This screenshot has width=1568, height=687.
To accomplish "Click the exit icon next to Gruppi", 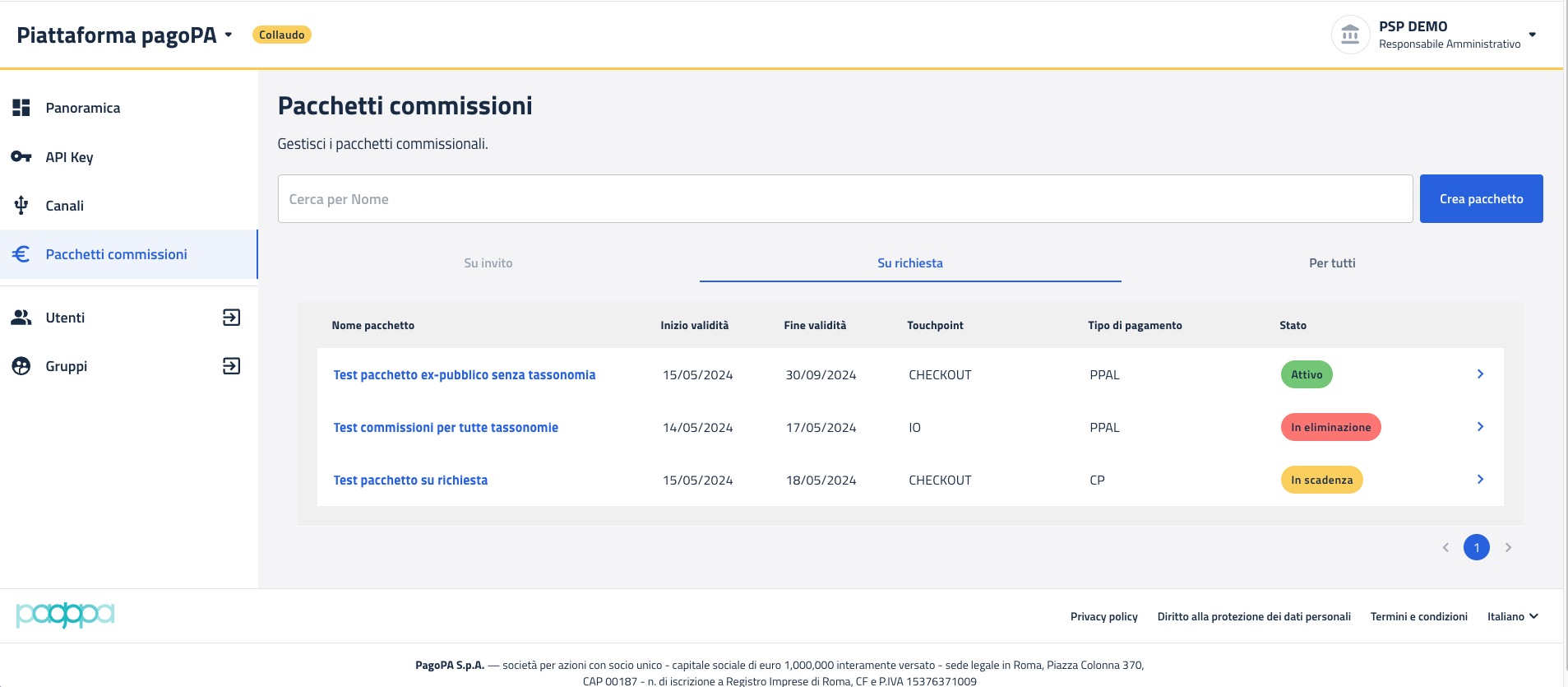I will click(231, 366).
